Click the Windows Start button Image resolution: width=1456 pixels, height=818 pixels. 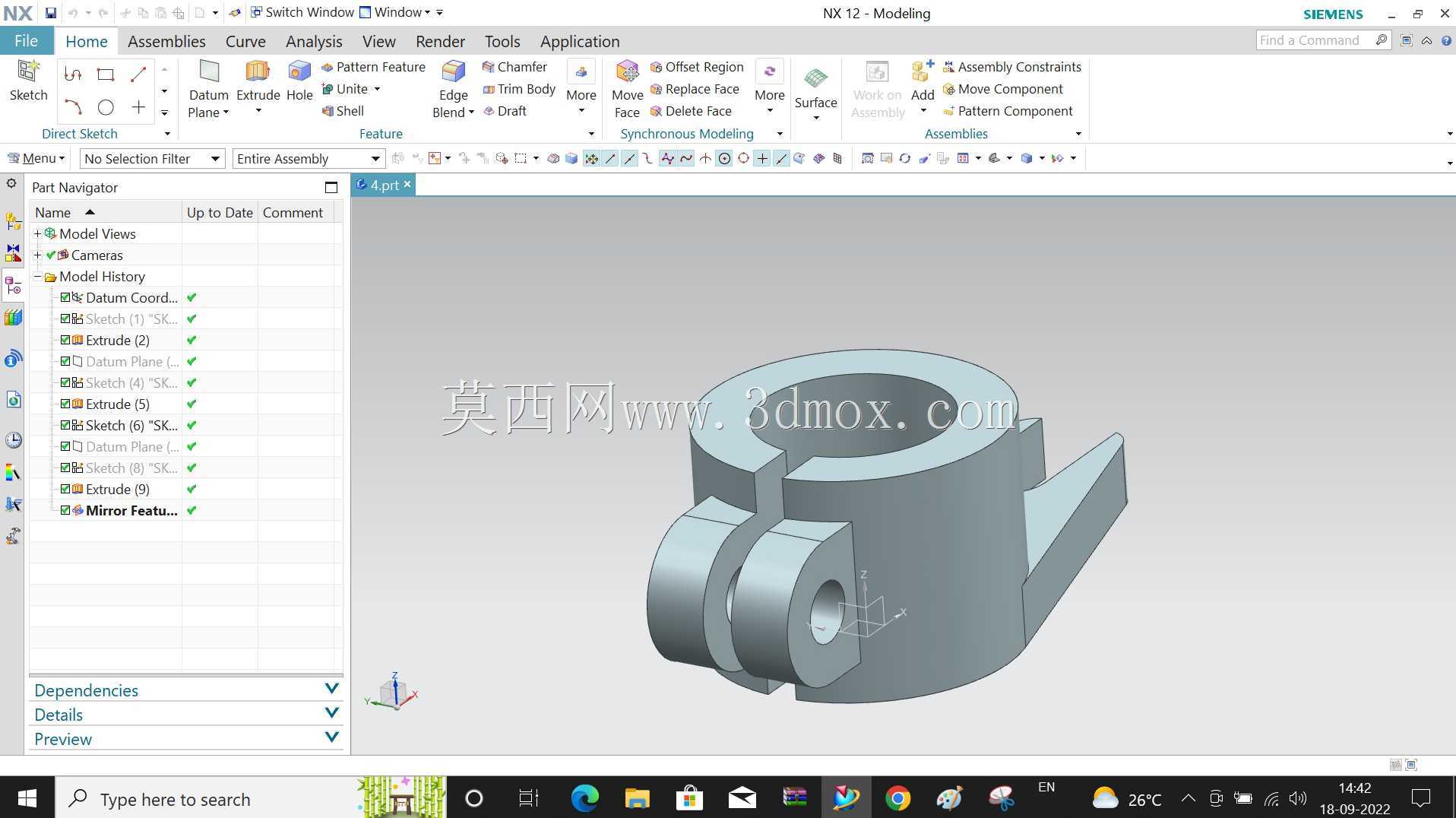point(27,798)
